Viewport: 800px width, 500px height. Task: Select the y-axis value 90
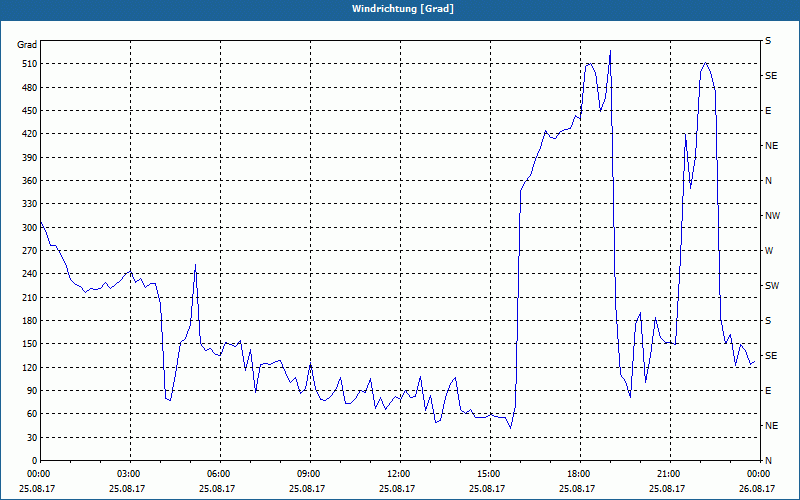pos(31,391)
